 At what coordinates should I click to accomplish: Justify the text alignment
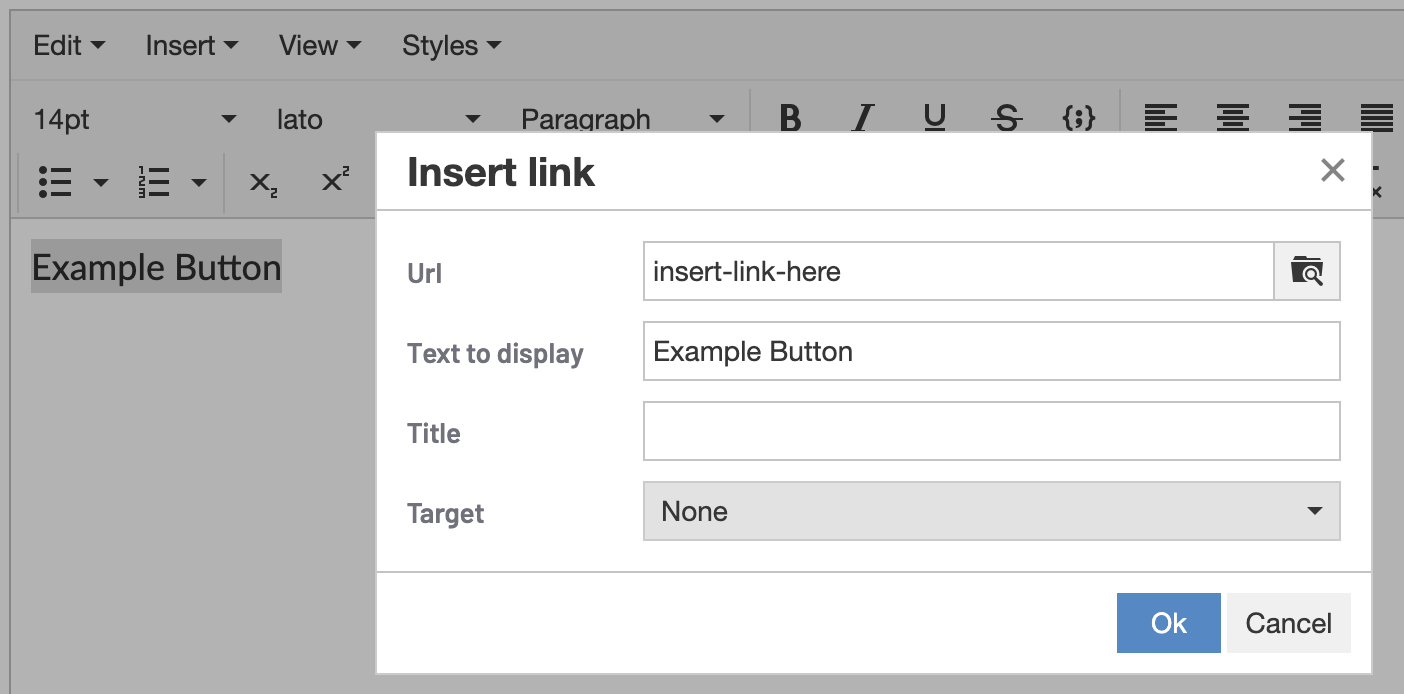[1377, 119]
